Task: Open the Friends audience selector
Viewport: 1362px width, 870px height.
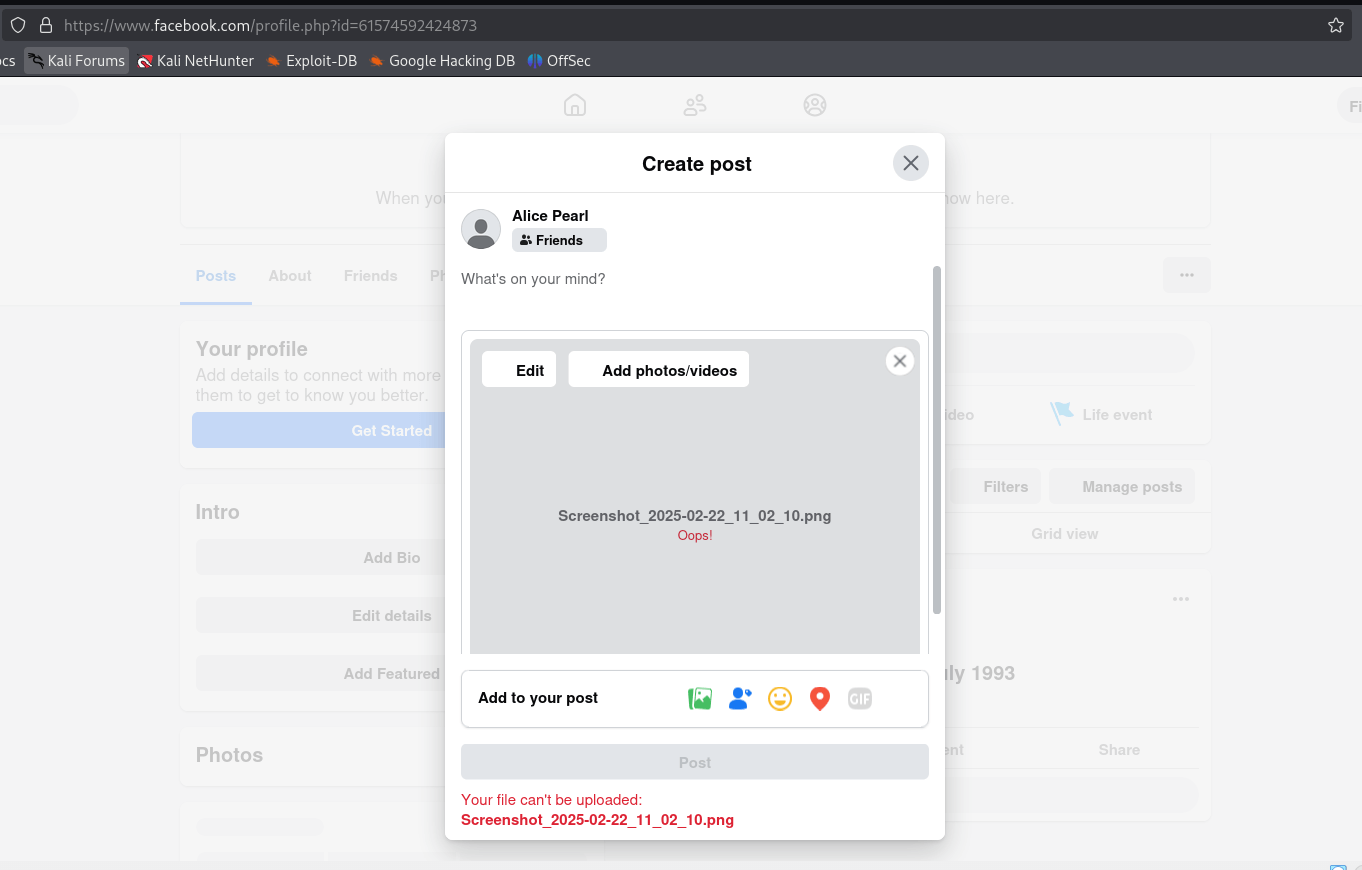Action: (x=559, y=240)
